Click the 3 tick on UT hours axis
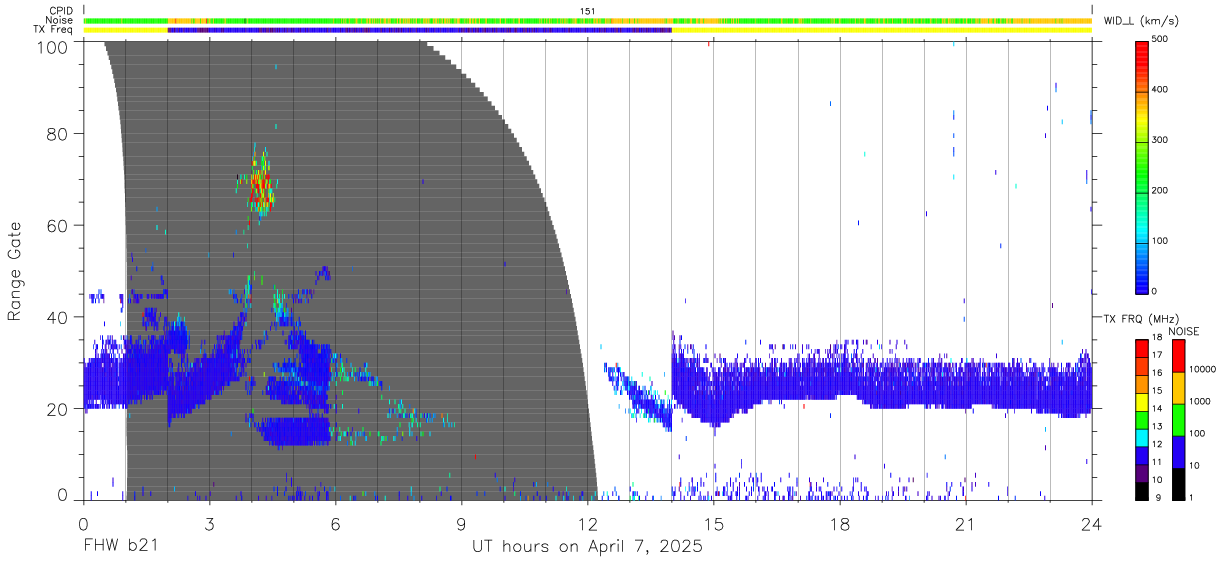 point(209,524)
